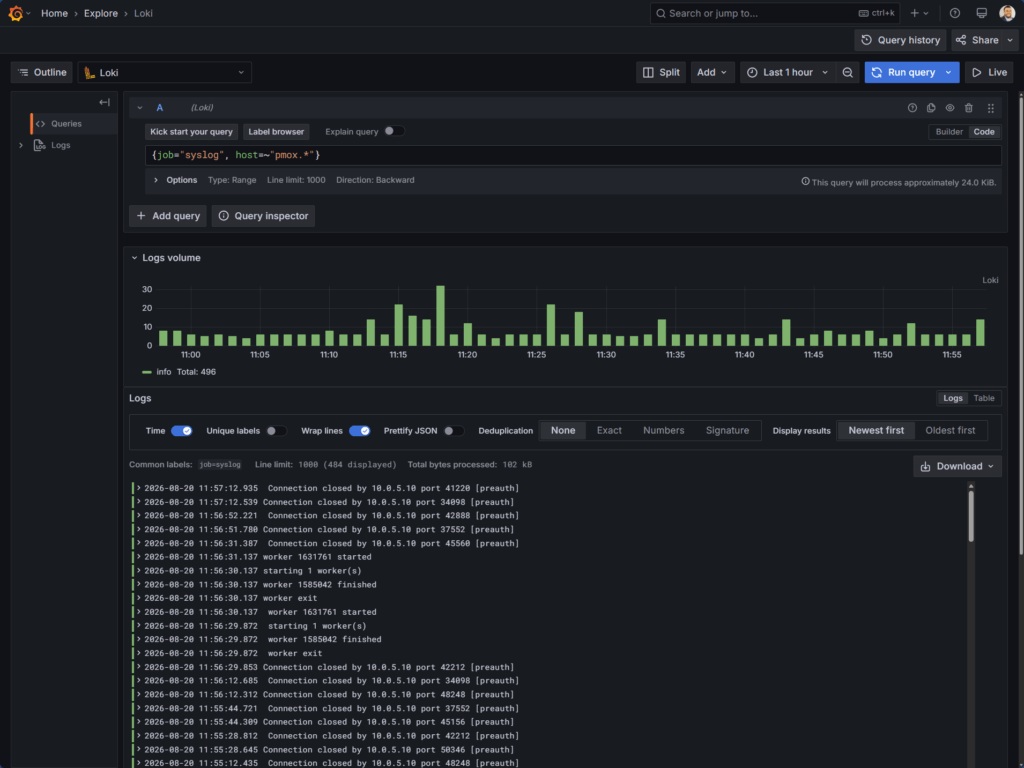The width and height of the screenshot is (1024, 768).
Task: Click the zoom out time range icon
Action: [x=847, y=72]
